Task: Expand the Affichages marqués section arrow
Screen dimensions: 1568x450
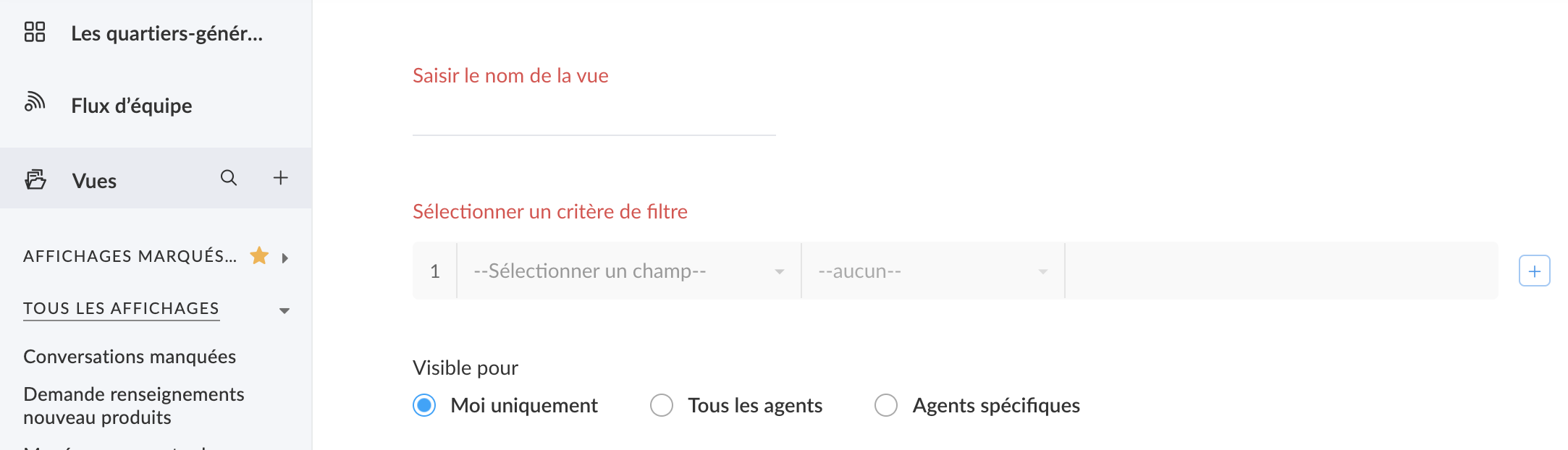Action: tap(285, 258)
